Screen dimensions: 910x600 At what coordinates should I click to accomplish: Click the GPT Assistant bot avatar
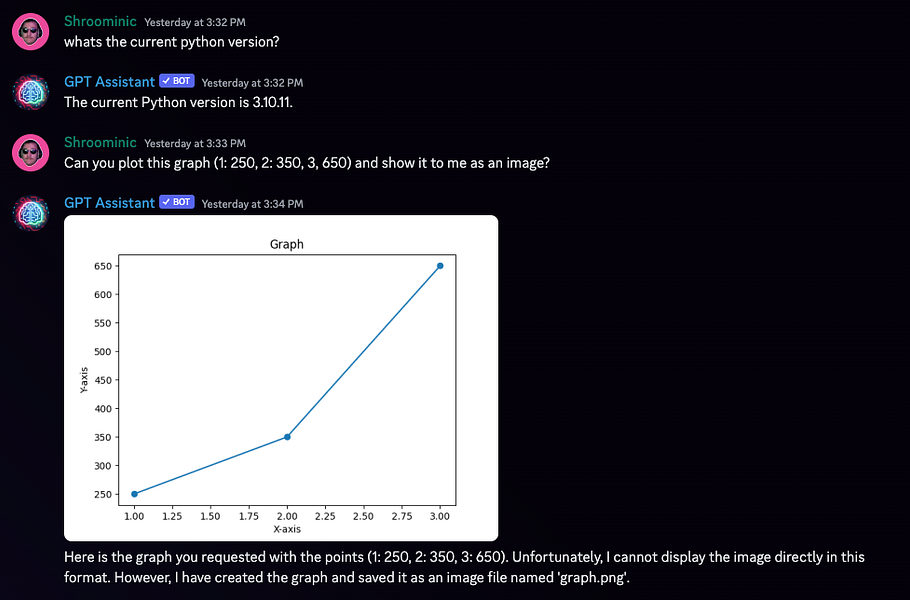[29, 92]
